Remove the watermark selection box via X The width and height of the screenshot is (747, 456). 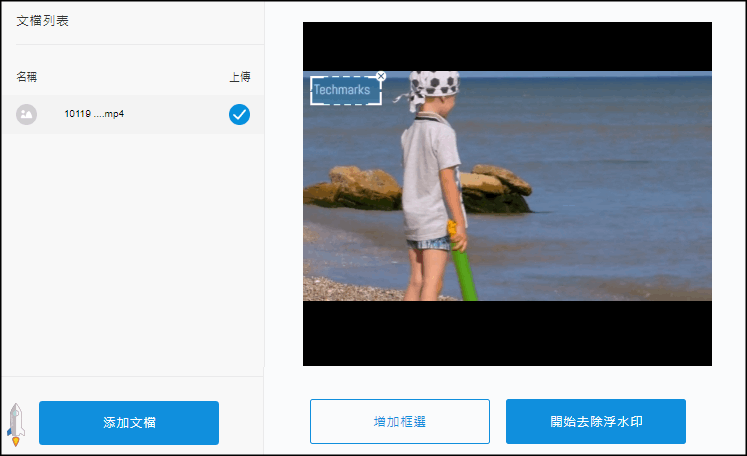(x=381, y=76)
